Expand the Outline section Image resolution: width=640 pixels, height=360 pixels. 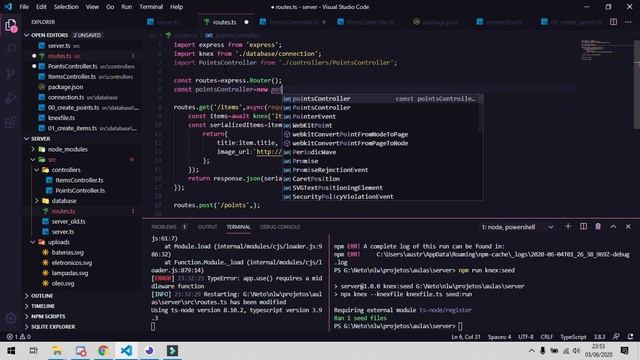click(x=27, y=296)
